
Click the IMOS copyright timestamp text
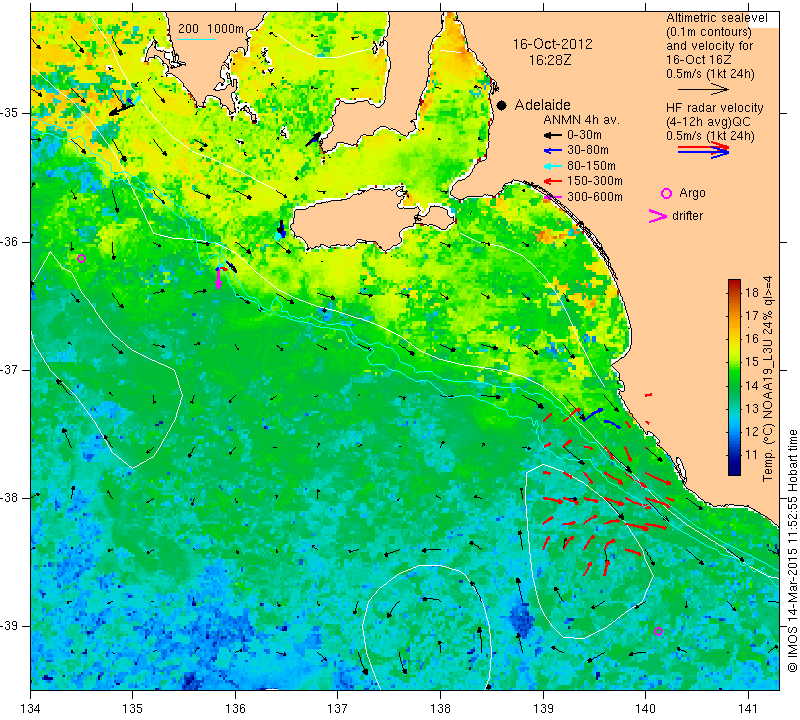(792, 550)
